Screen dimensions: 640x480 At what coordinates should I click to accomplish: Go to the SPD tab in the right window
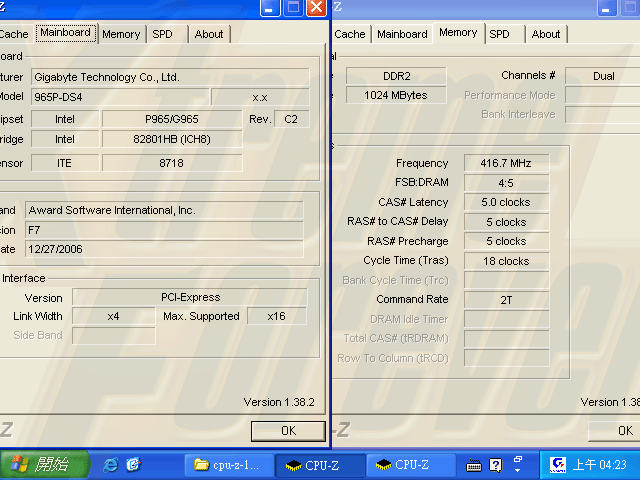pos(499,34)
